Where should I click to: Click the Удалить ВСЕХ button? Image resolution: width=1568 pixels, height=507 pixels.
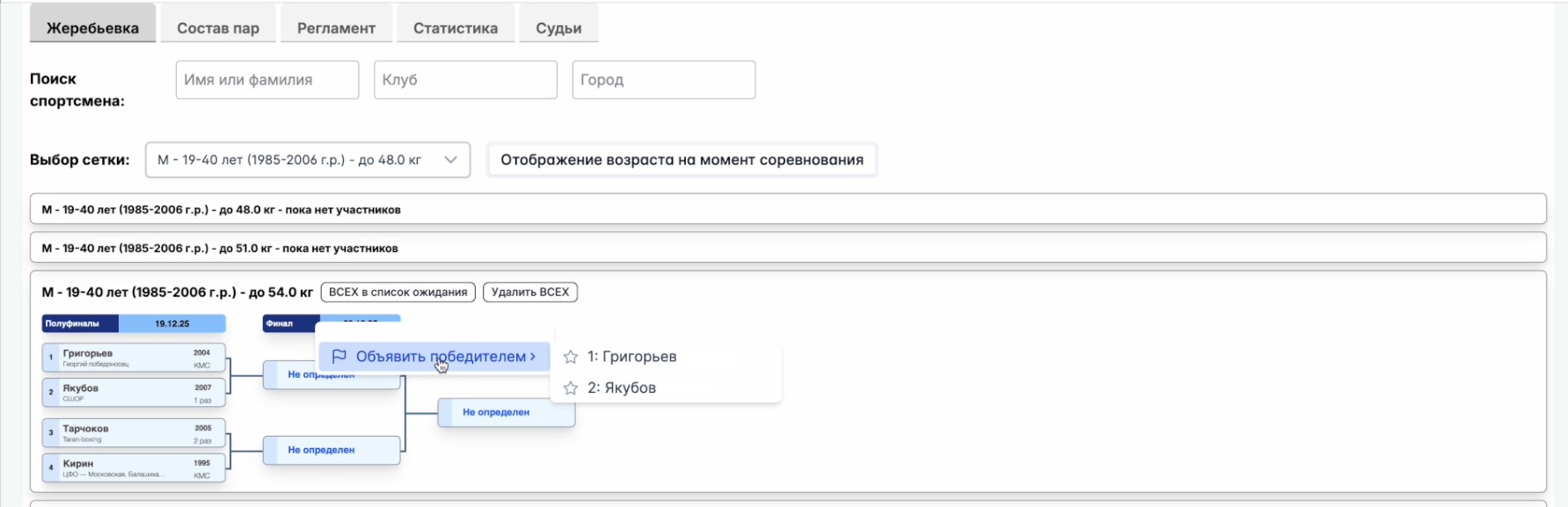coord(530,292)
